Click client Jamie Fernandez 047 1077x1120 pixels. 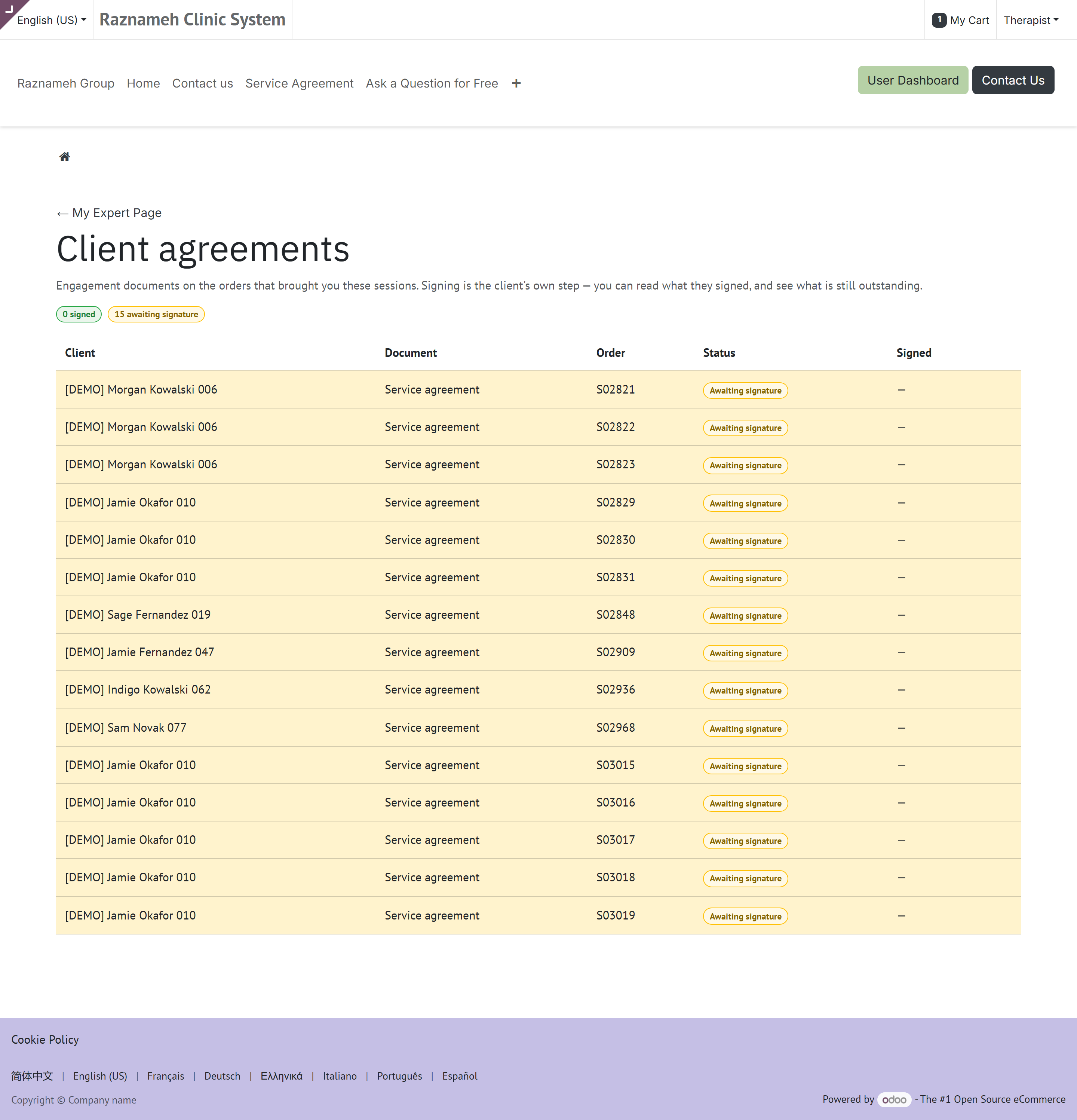[x=139, y=652]
